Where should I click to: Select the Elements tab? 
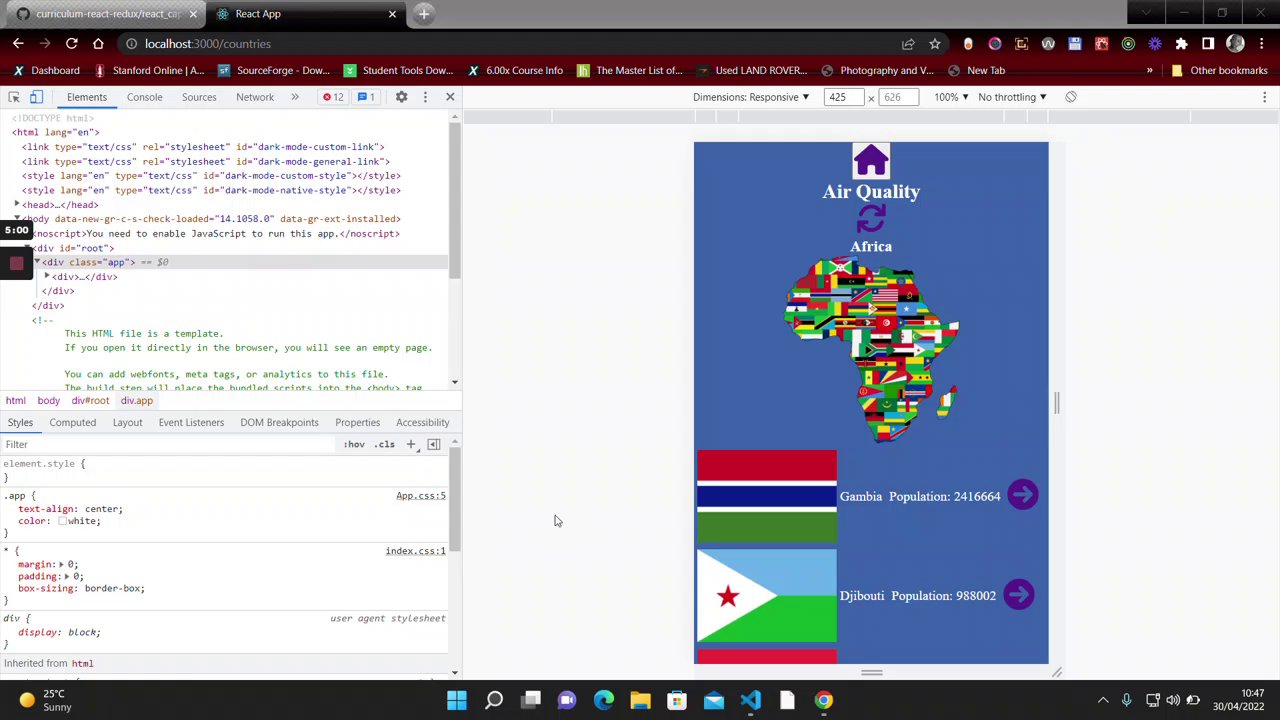[87, 97]
